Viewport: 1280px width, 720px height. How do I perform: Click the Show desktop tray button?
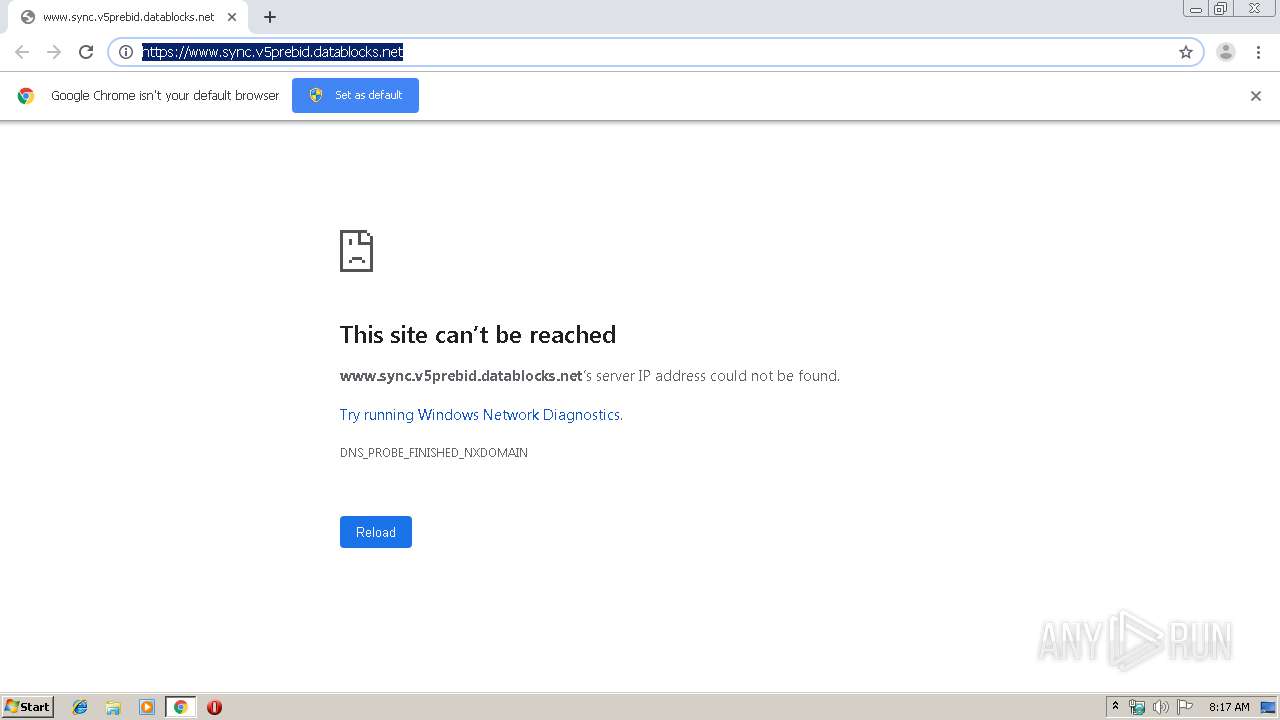[1269, 707]
